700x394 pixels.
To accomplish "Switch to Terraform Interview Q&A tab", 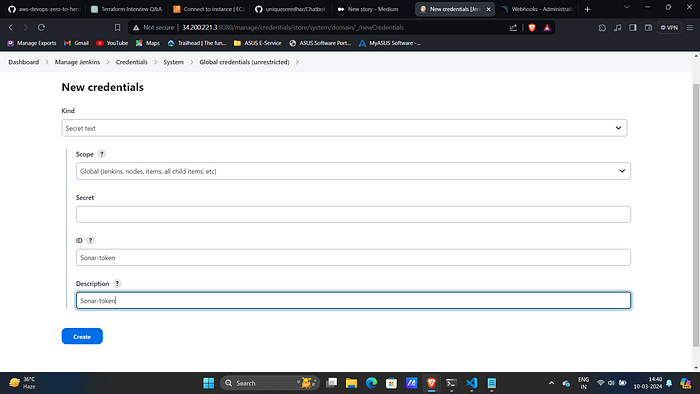I will pos(126,9).
